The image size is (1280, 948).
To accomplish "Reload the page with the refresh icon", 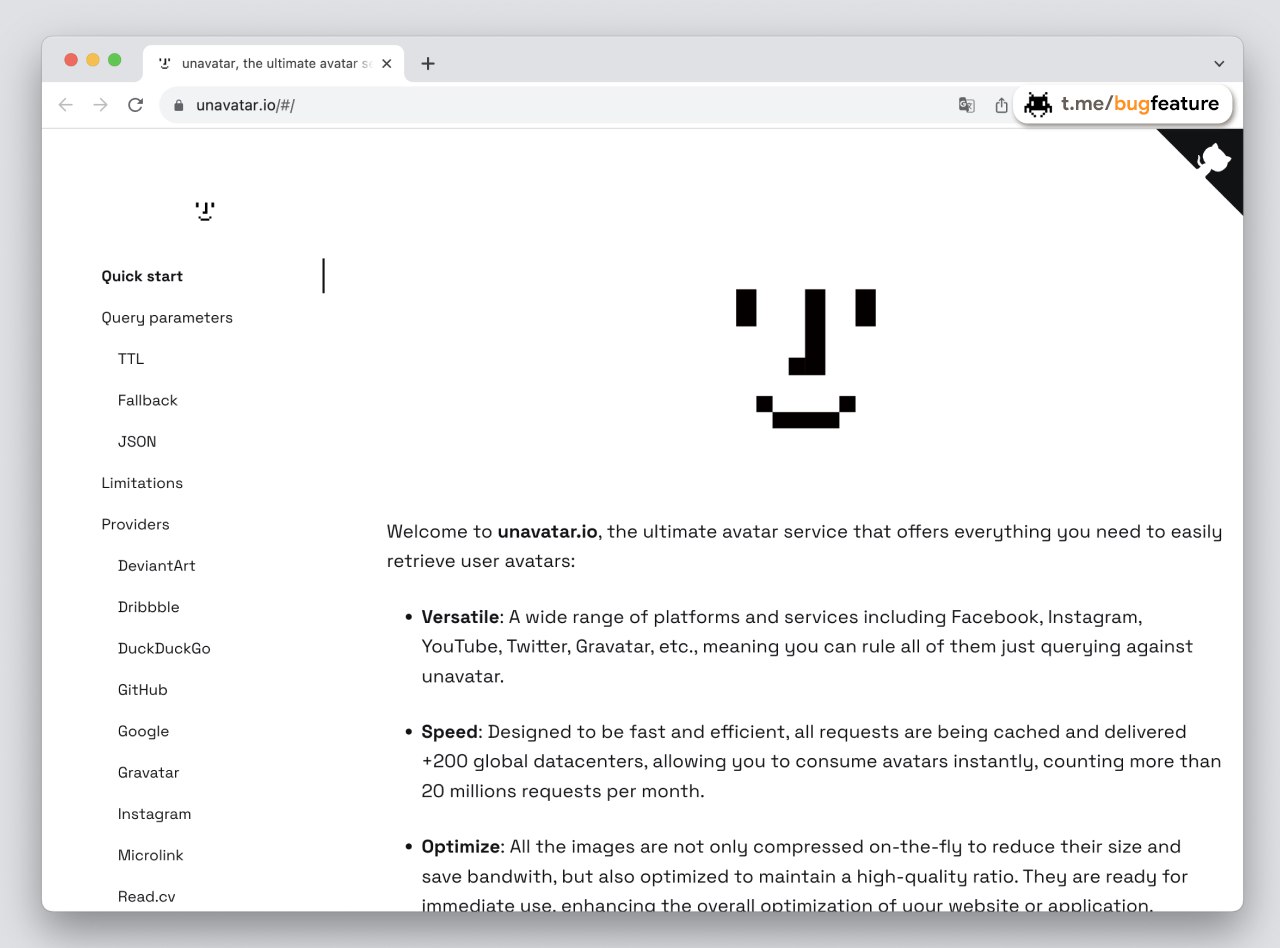I will 135,105.
